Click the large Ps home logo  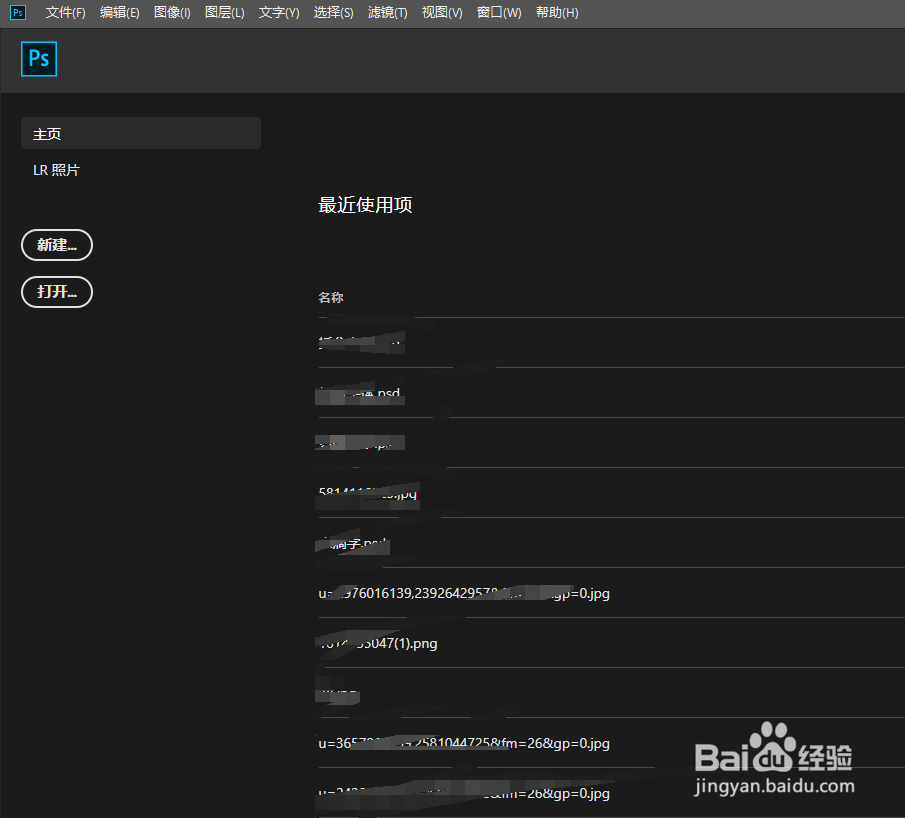(x=39, y=59)
